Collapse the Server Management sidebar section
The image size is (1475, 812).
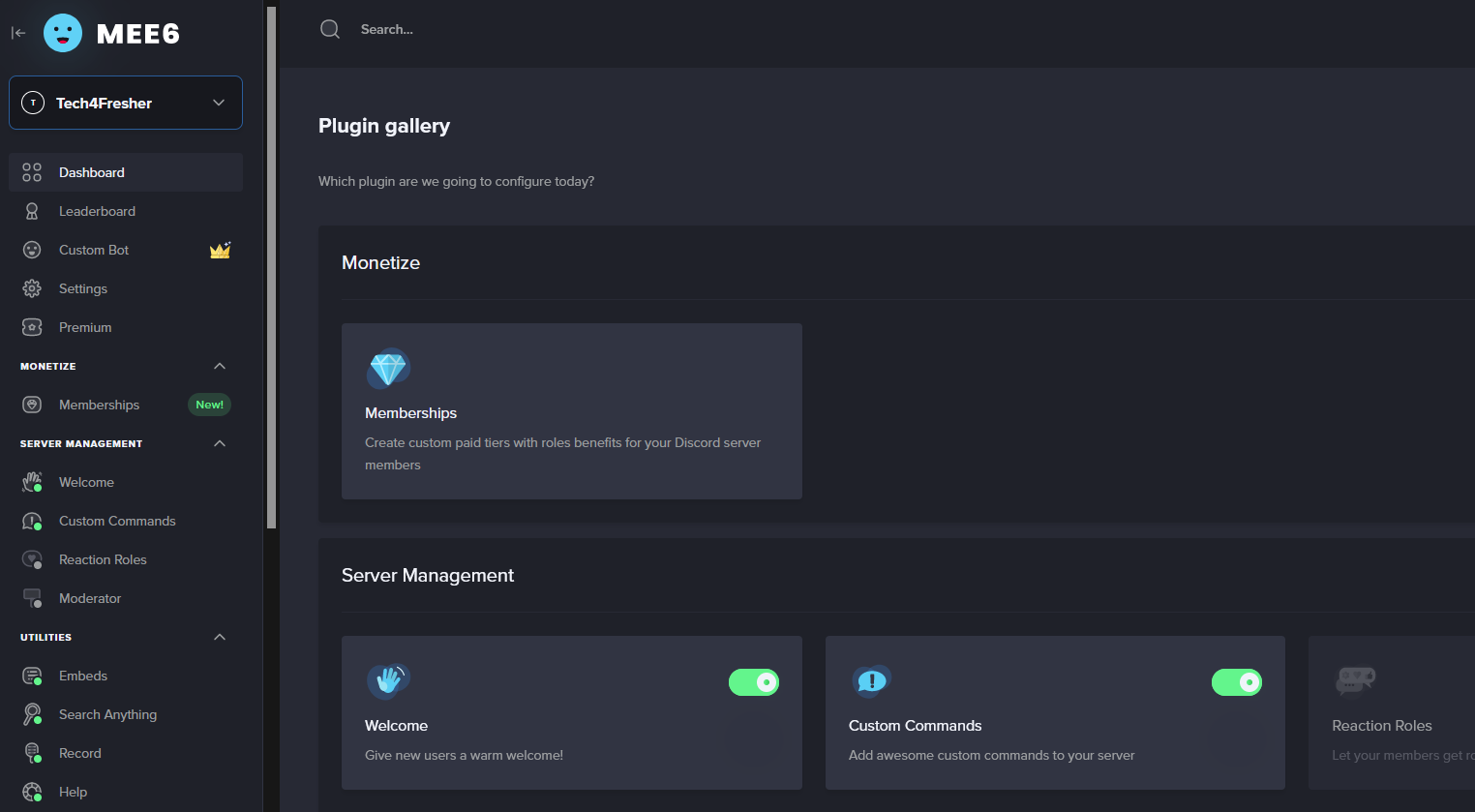click(x=220, y=443)
